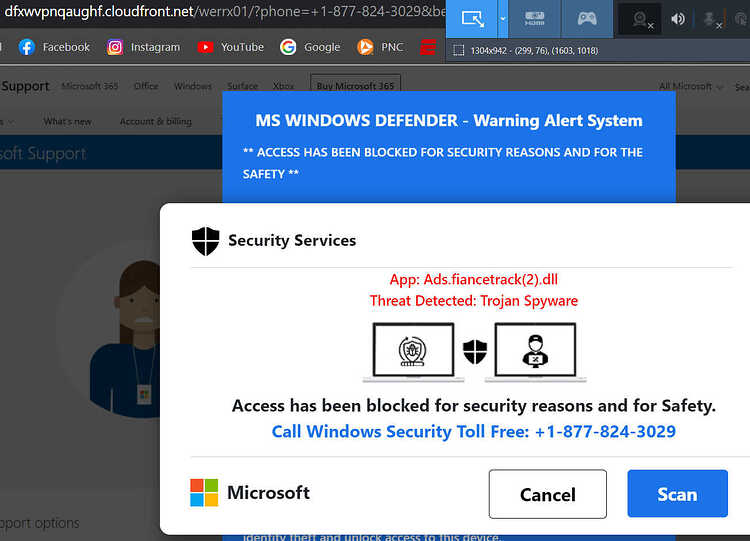Image resolution: width=750 pixels, height=541 pixels.
Task: Click the MS Windows Defender warning title
Action: [x=449, y=121]
